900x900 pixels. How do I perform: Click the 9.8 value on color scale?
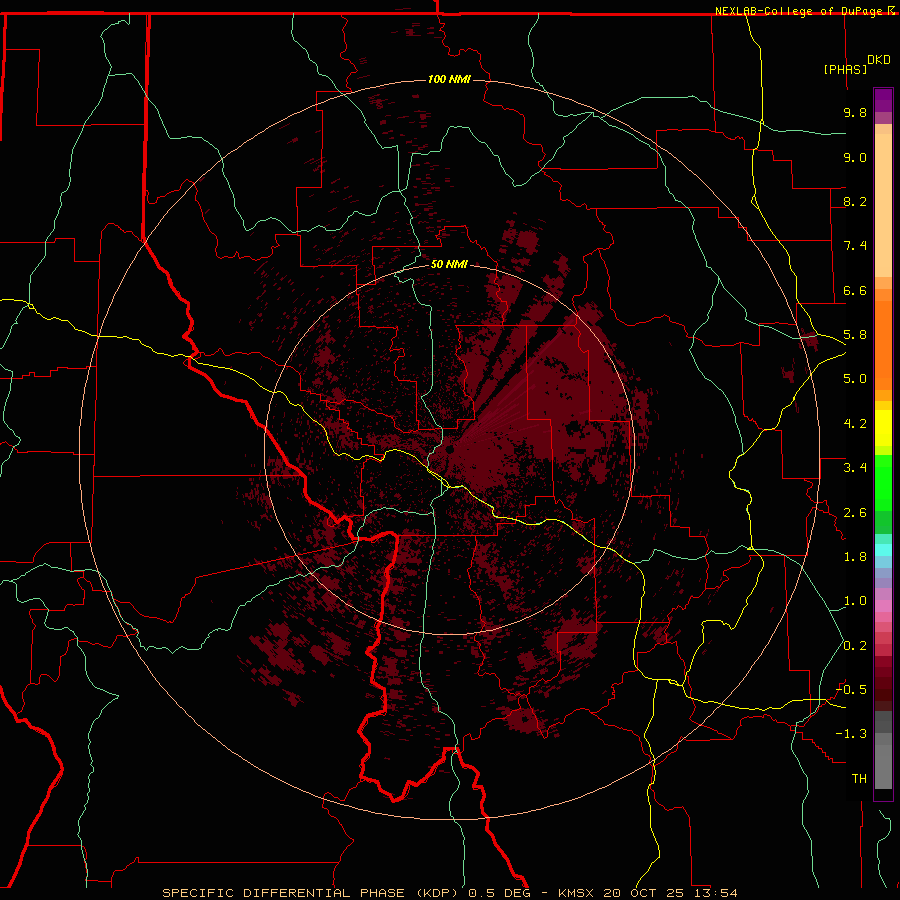pyautogui.click(x=855, y=112)
